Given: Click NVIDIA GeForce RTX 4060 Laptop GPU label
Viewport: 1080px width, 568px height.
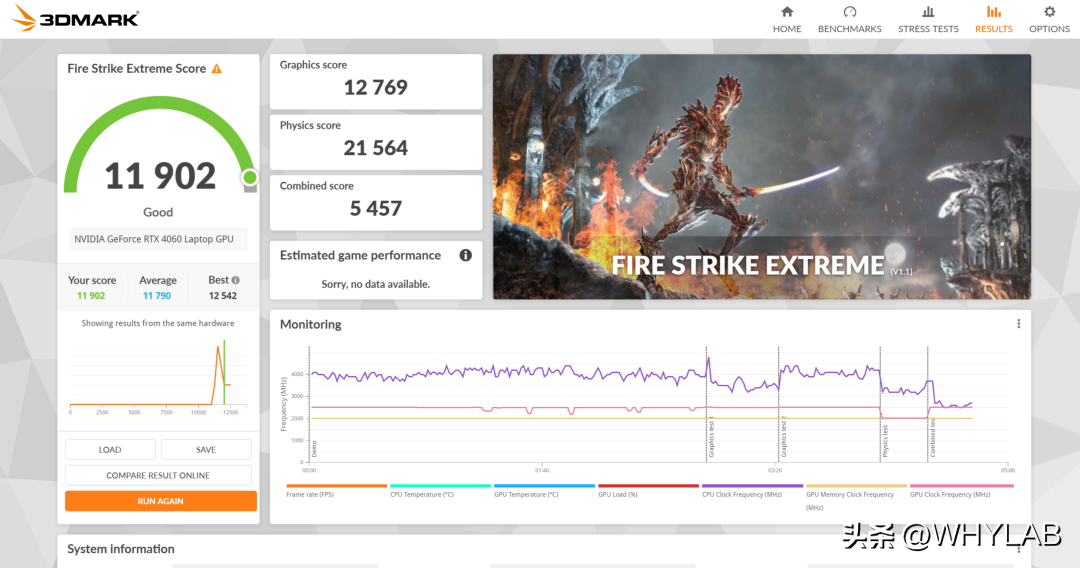Looking at the screenshot, I should 154,239.
